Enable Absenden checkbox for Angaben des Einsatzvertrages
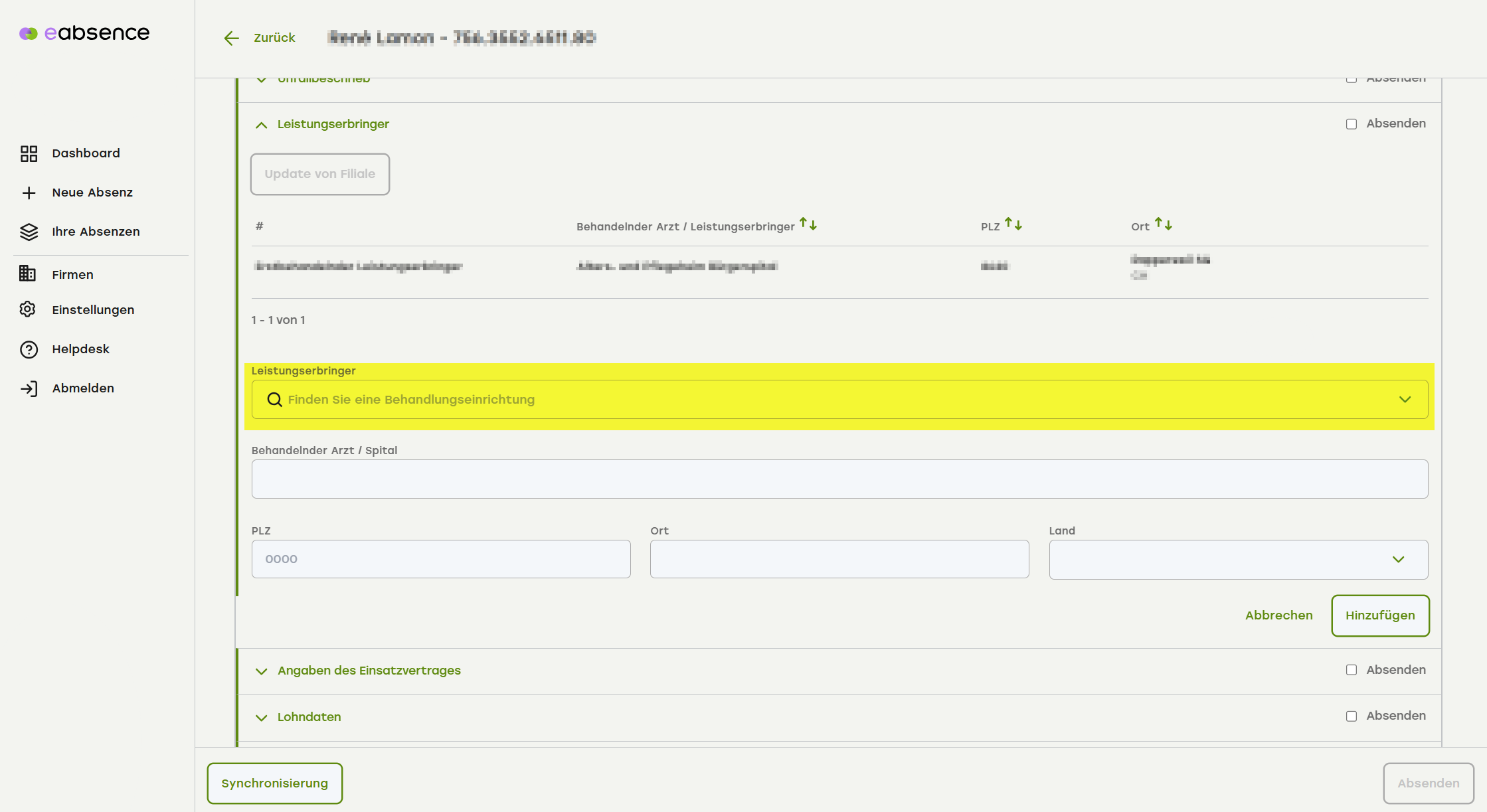This screenshot has height=812, width=1487. point(1352,670)
